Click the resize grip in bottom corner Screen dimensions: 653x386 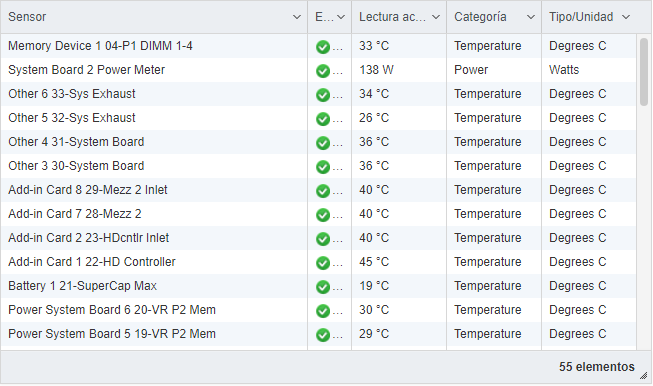(643, 375)
